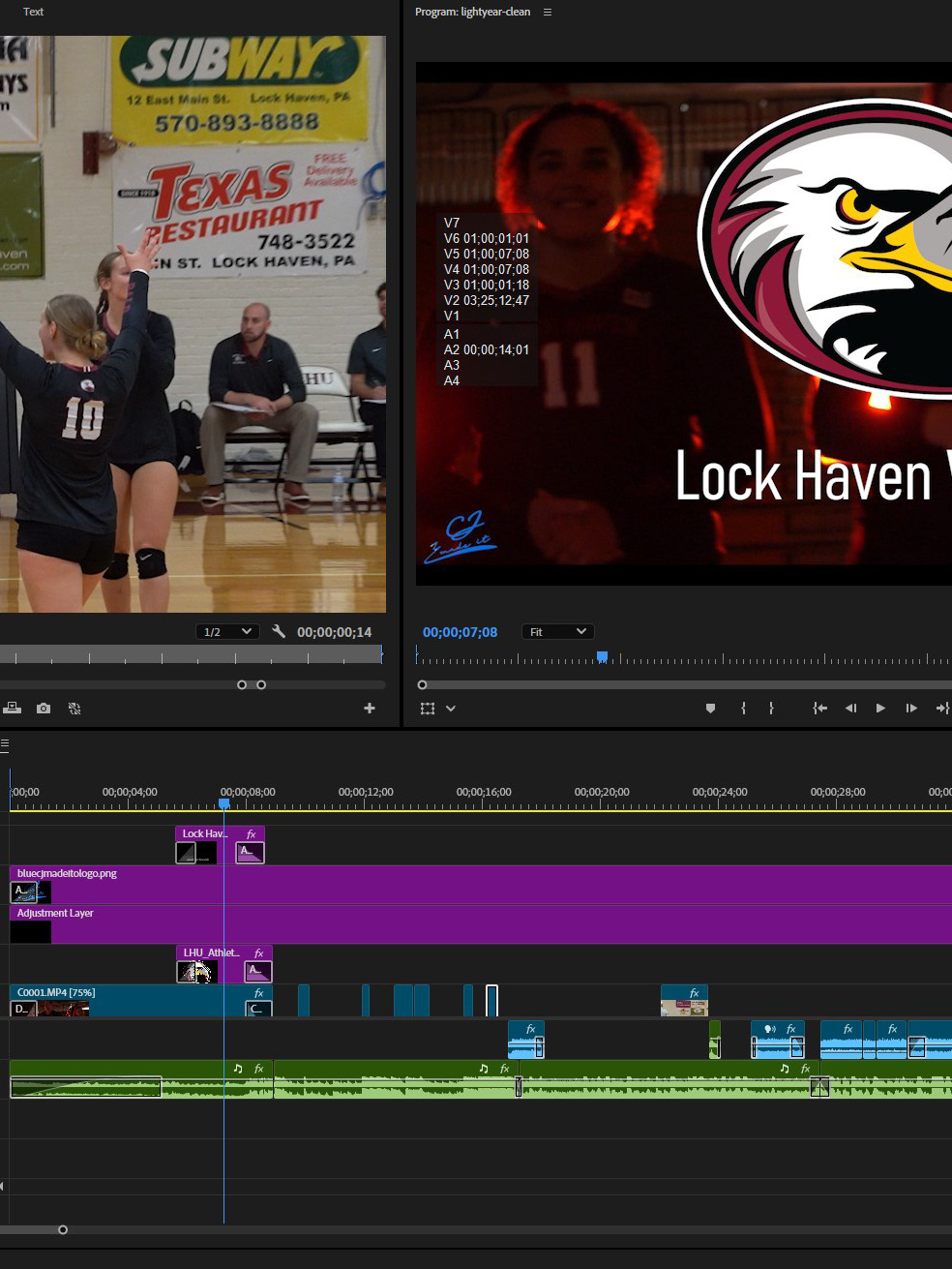952x1269 pixels.
Task: Click the fx badge on C0001.MP4 clip
Action: click(x=258, y=993)
